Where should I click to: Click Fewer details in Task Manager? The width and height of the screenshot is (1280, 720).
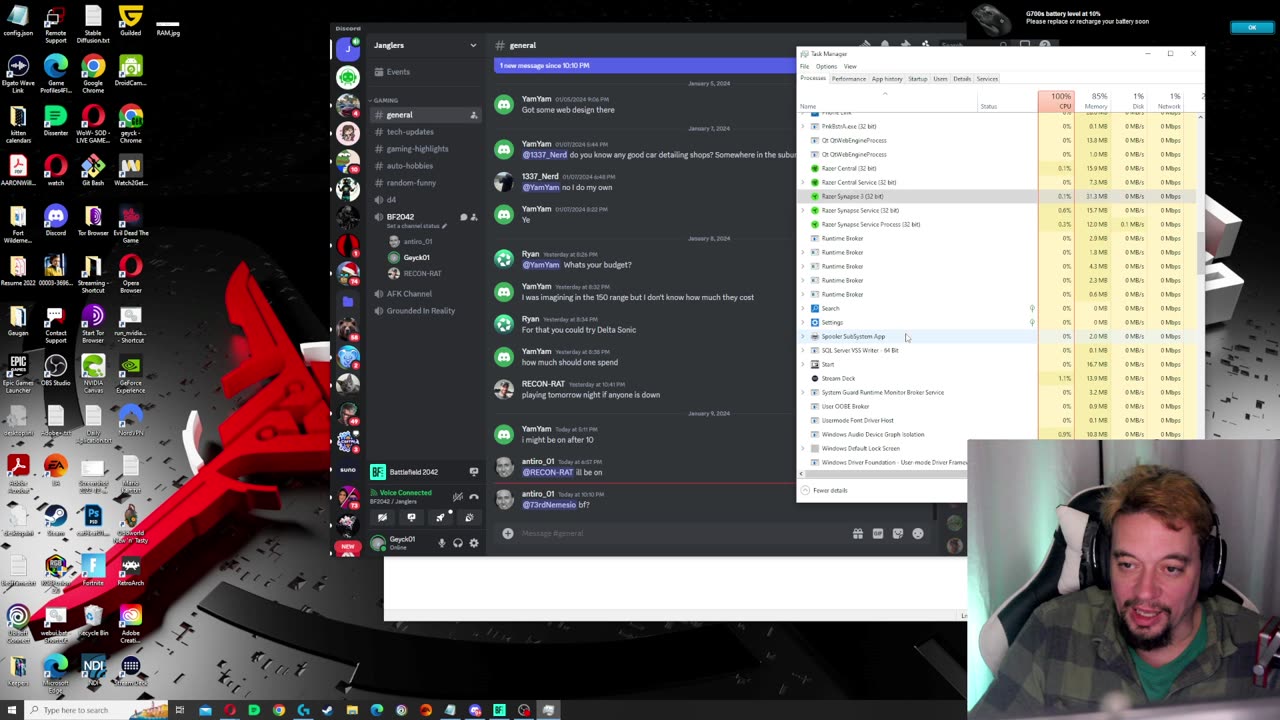[x=825, y=491]
